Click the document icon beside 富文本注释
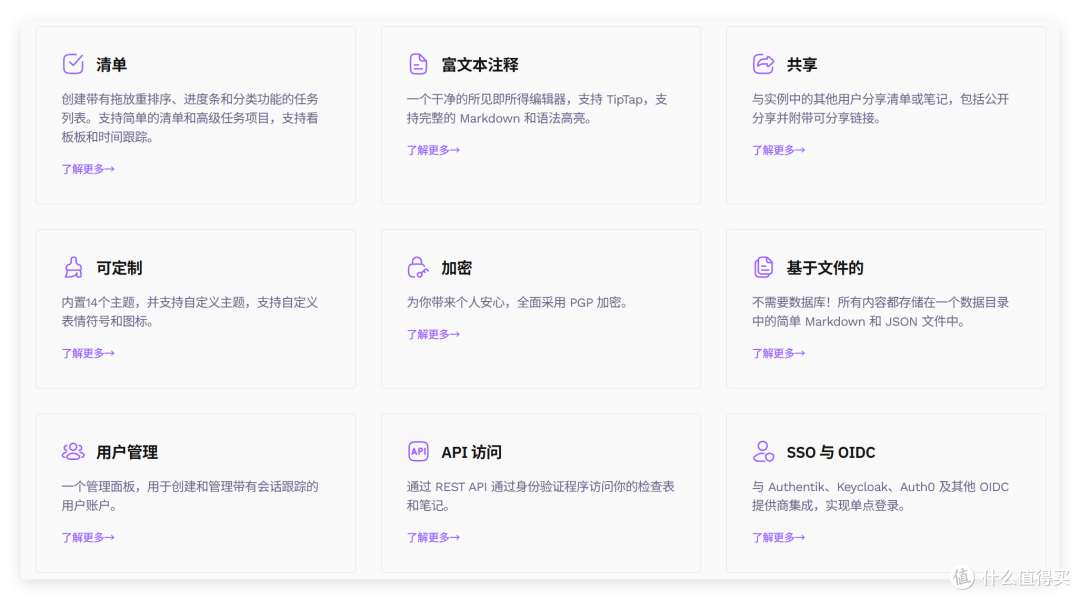The width and height of the screenshot is (1080, 600). [418, 64]
